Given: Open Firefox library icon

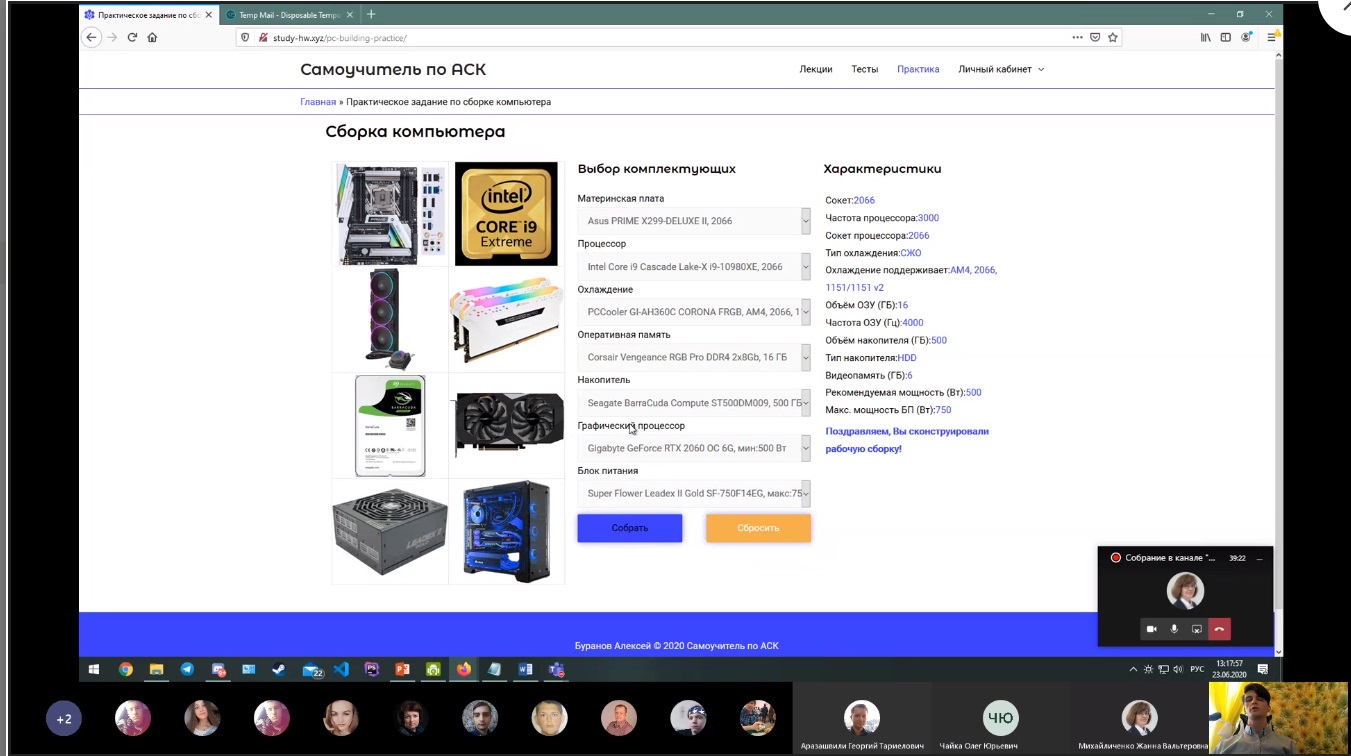Looking at the screenshot, I should 1206,37.
